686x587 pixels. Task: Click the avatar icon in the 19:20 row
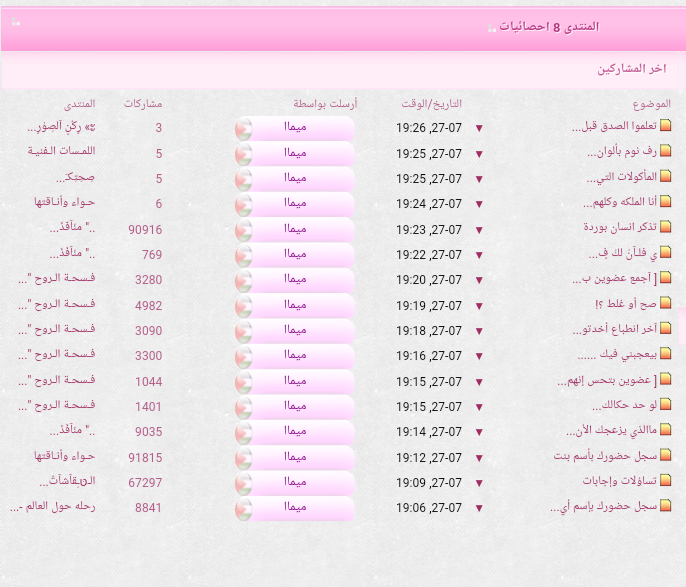pyautogui.click(x=244, y=279)
